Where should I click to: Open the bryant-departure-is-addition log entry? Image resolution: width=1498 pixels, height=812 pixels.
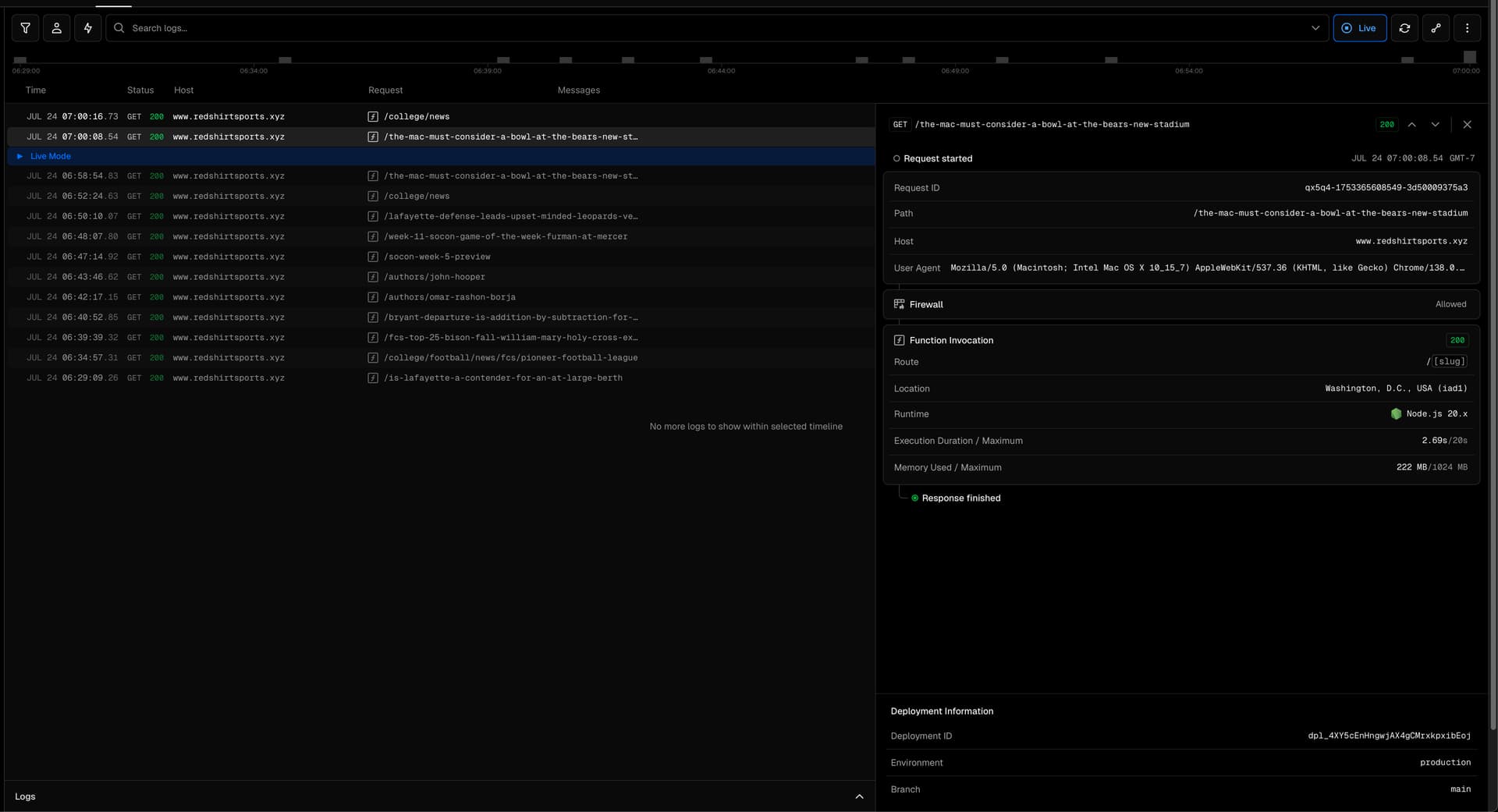click(440, 317)
